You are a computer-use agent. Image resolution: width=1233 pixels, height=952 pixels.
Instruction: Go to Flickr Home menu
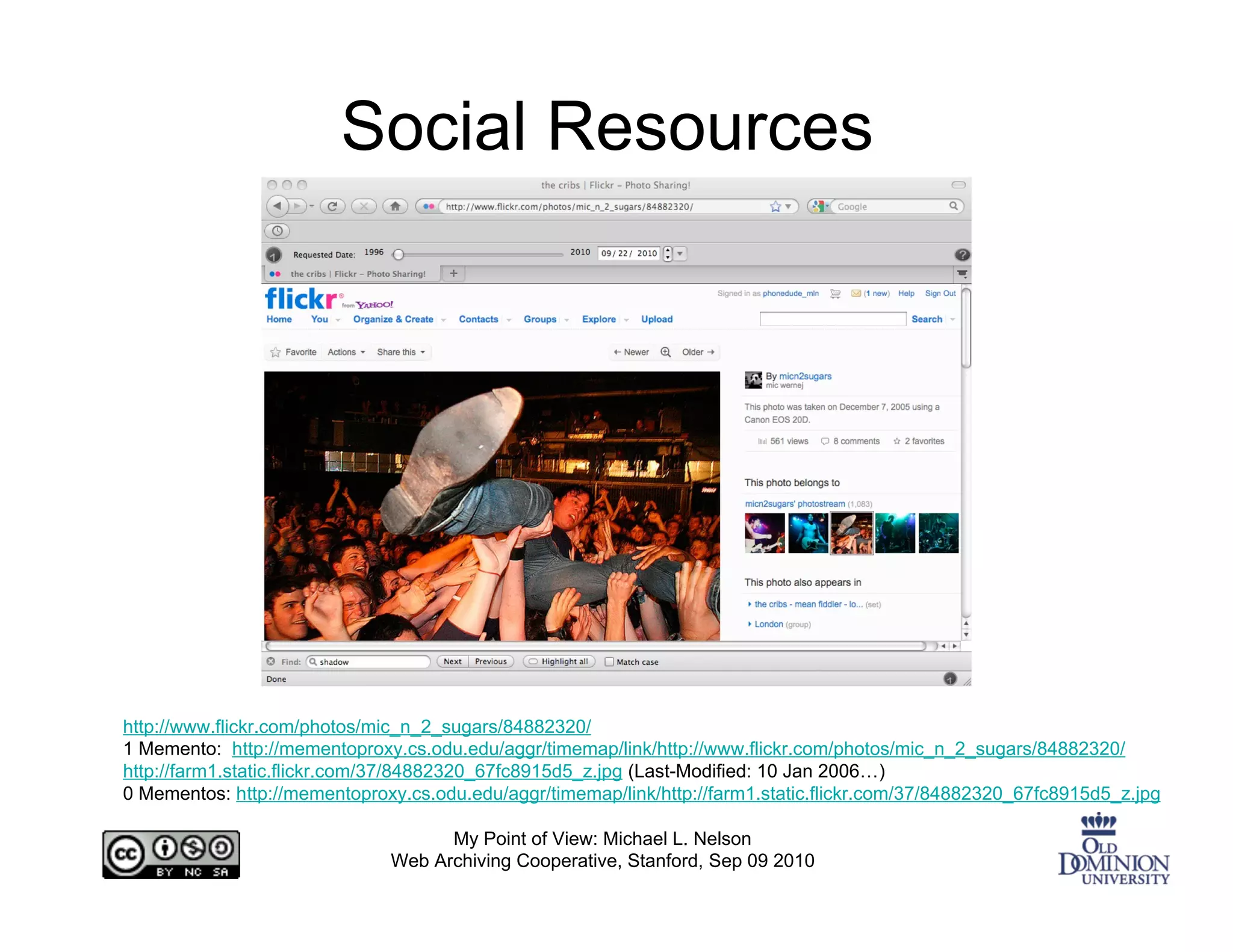coord(279,320)
